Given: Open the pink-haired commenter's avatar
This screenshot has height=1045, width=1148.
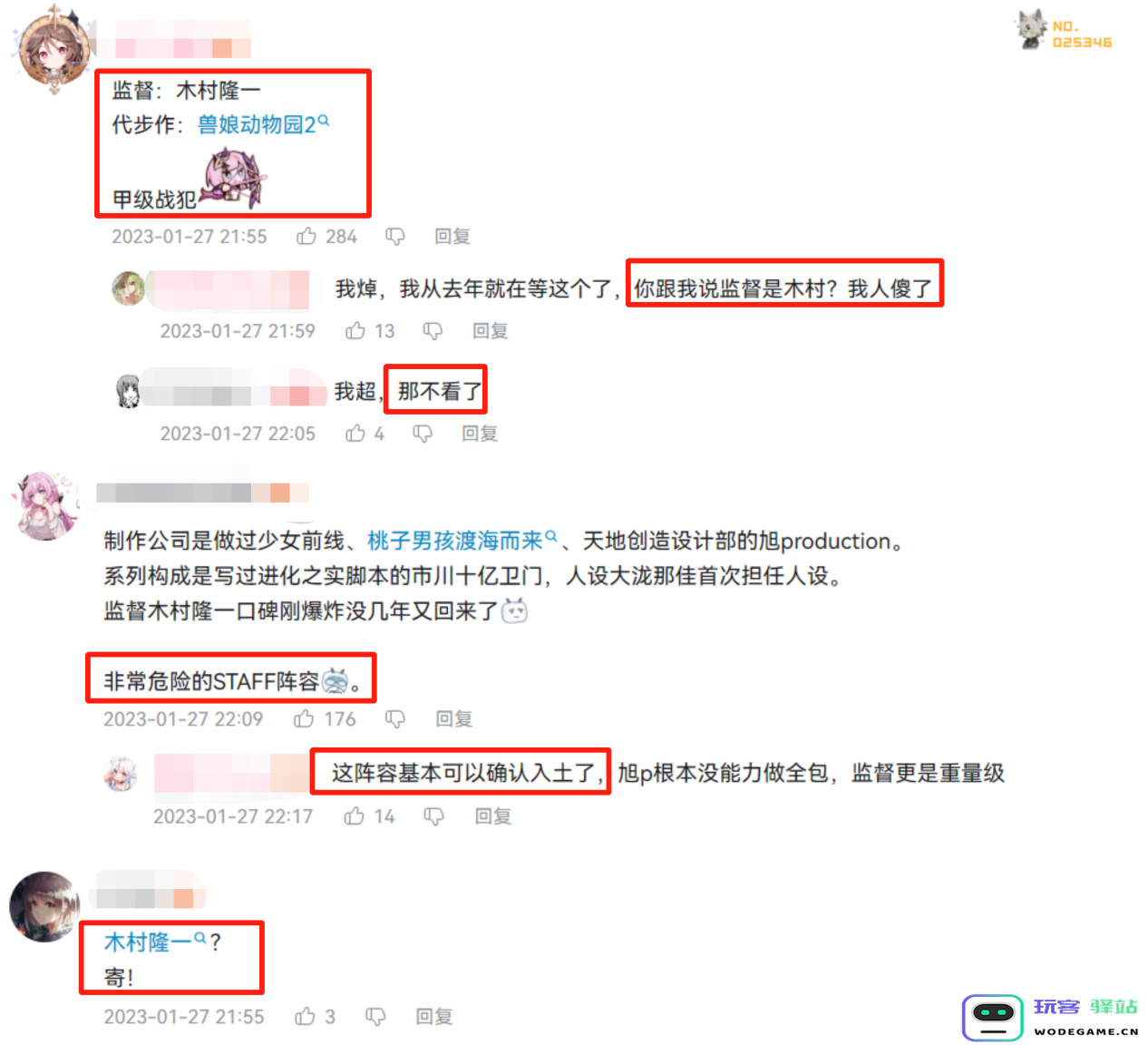Looking at the screenshot, I should (45, 504).
